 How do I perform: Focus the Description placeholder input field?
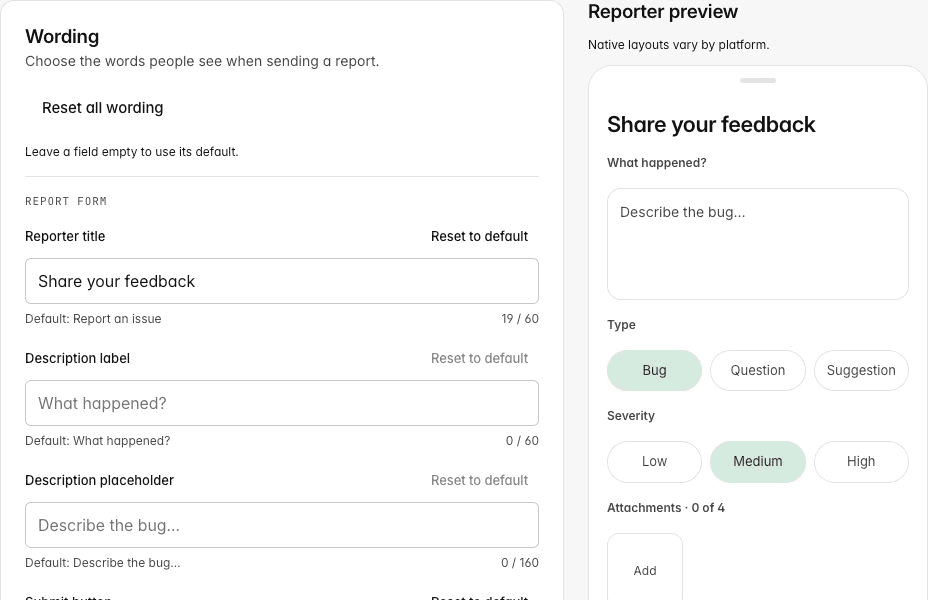(282, 525)
